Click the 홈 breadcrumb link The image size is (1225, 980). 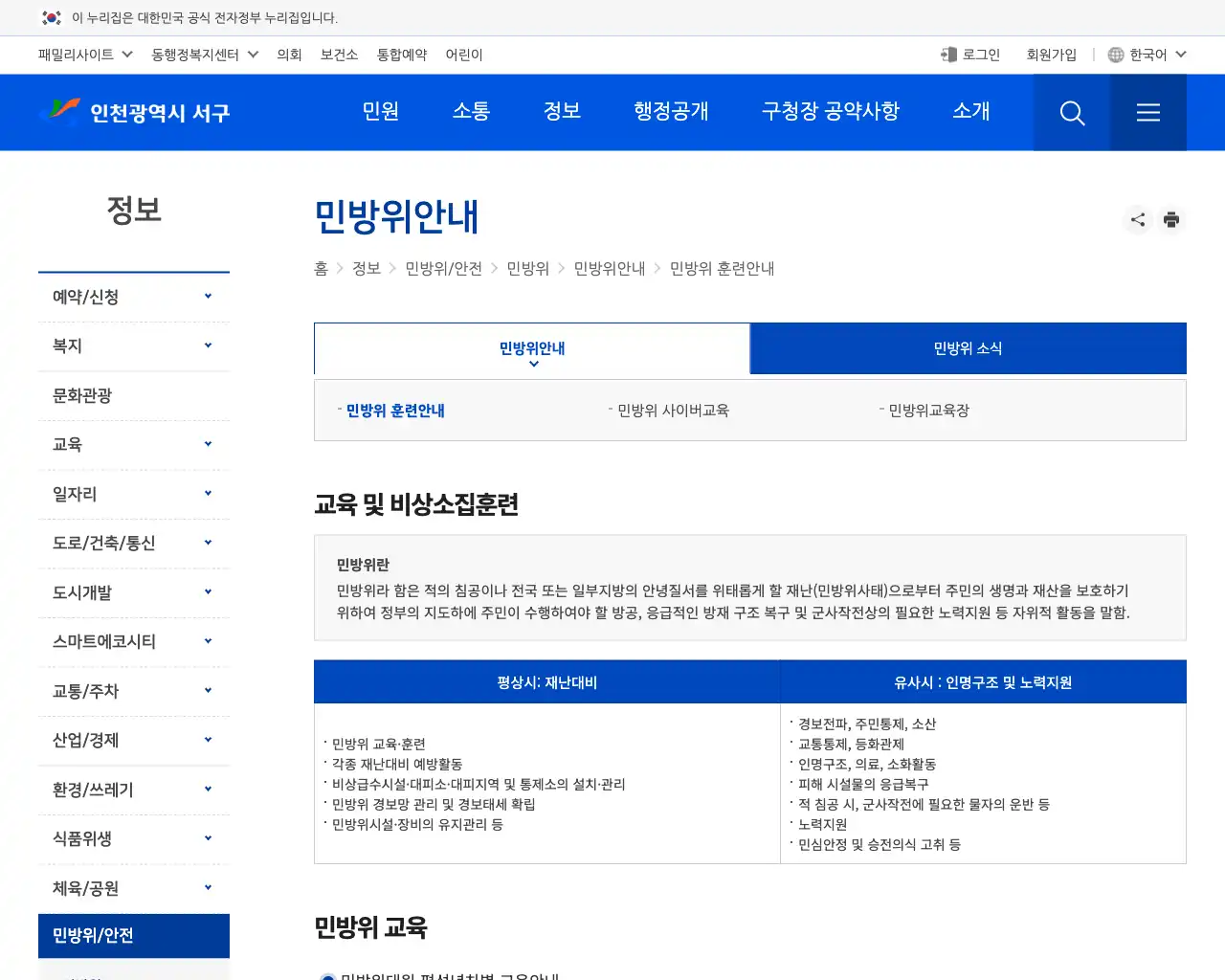(x=321, y=269)
